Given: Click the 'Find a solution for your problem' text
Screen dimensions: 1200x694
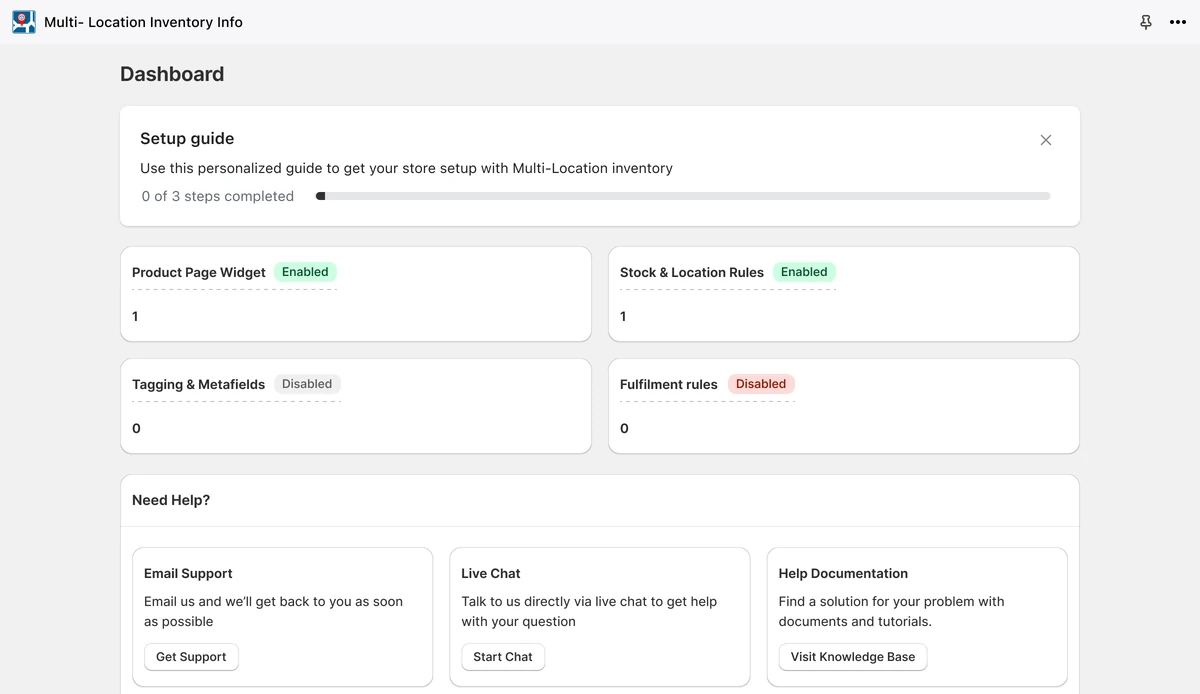Looking at the screenshot, I should (892, 611).
